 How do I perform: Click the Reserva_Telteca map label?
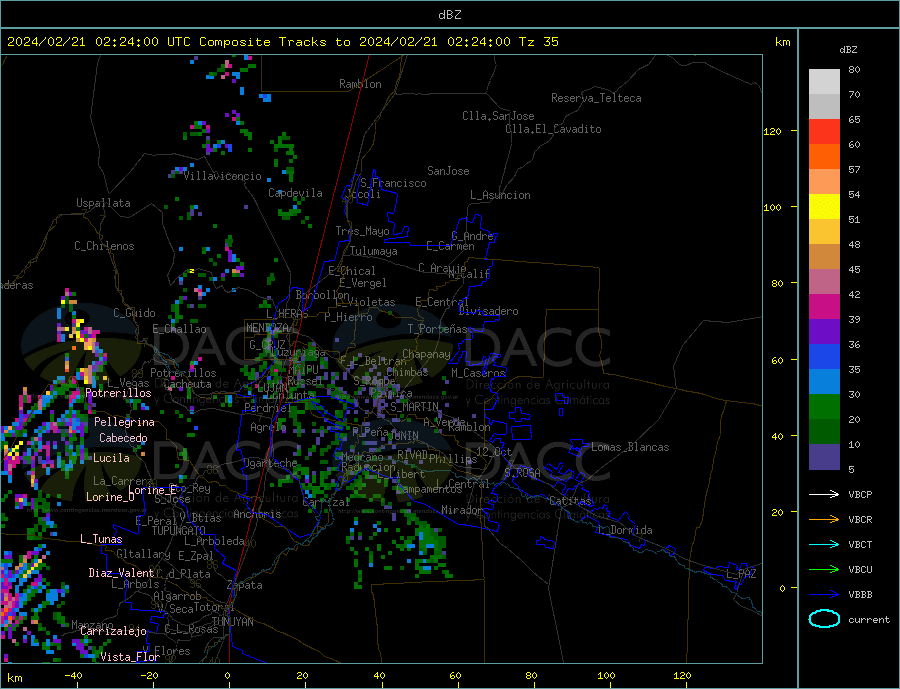click(596, 98)
